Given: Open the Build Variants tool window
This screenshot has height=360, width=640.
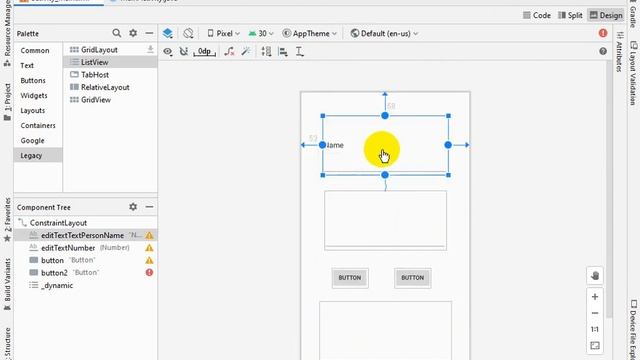Looking at the screenshot, I should [7, 285].
